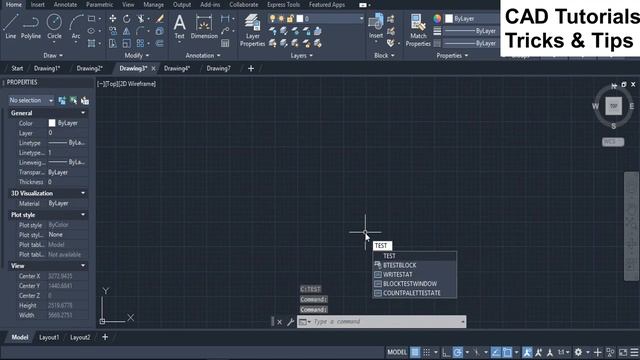Click the Stretch tool icon

(113, 43)
